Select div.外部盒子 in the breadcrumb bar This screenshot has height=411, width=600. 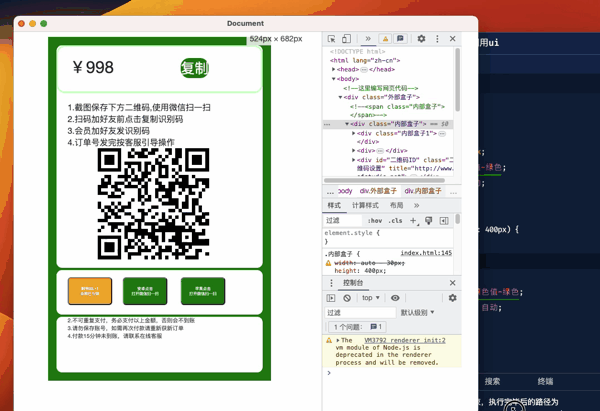(x=378, y=191)
